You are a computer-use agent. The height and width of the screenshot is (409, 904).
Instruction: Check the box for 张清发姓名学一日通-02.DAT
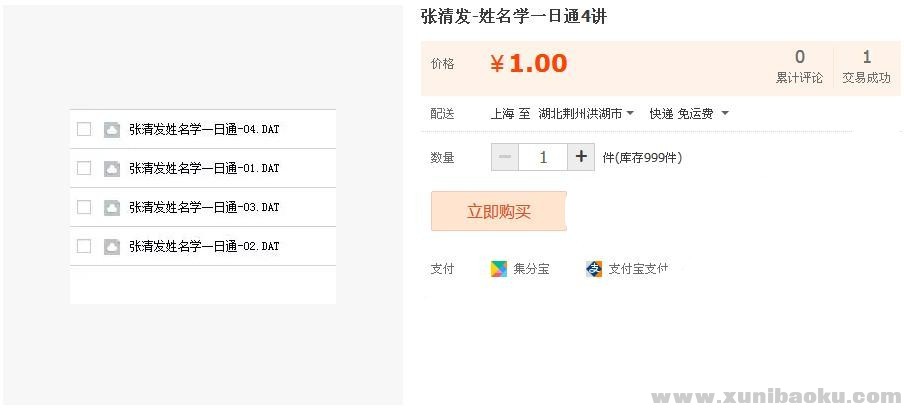click(x=84, y=246)
